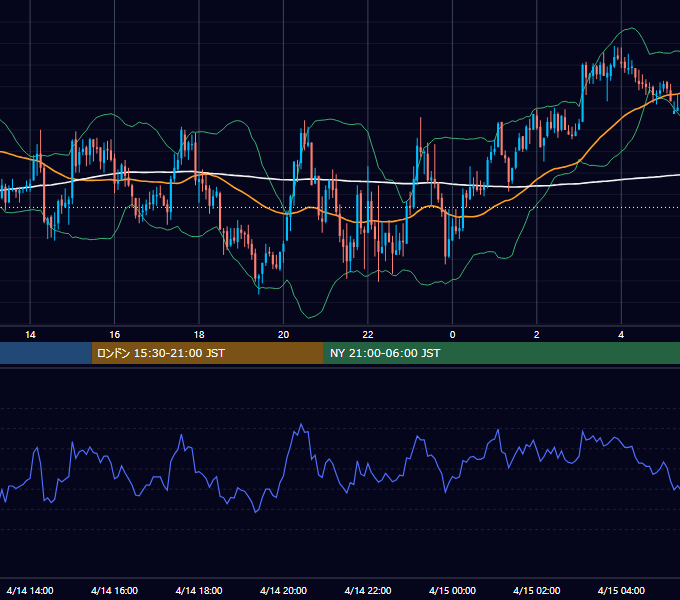Click the 4/14 22:00 label on indicator axis
The height and width of the screenshot is (600, 680).
tap(368, 590)
